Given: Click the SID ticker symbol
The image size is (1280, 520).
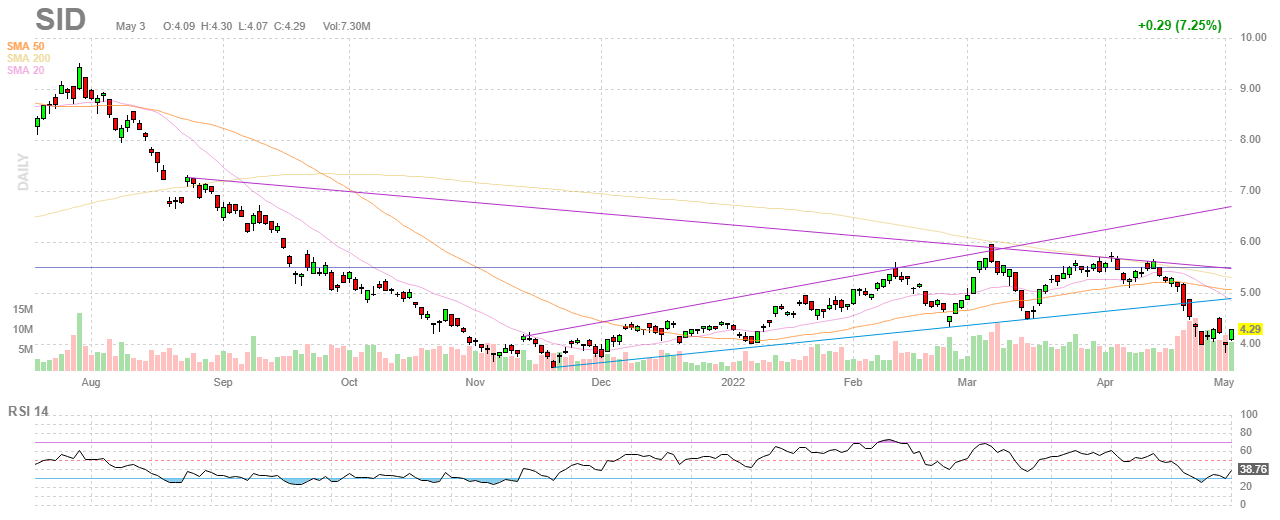Looking at the screenshot, I should (x=61, y=19).
